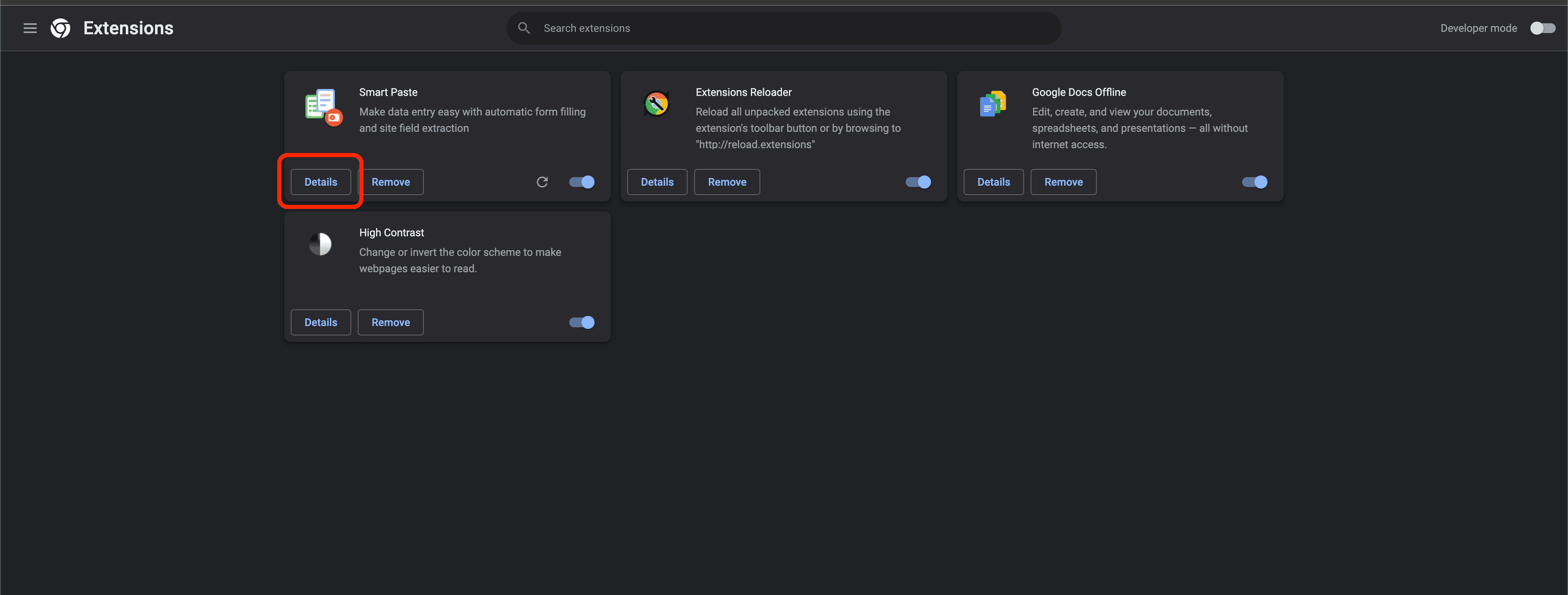Click the Google Docs Offline title
The height and width of the screenshot is (595, 1568).
pyautogui.click(x=1078, y=92)
